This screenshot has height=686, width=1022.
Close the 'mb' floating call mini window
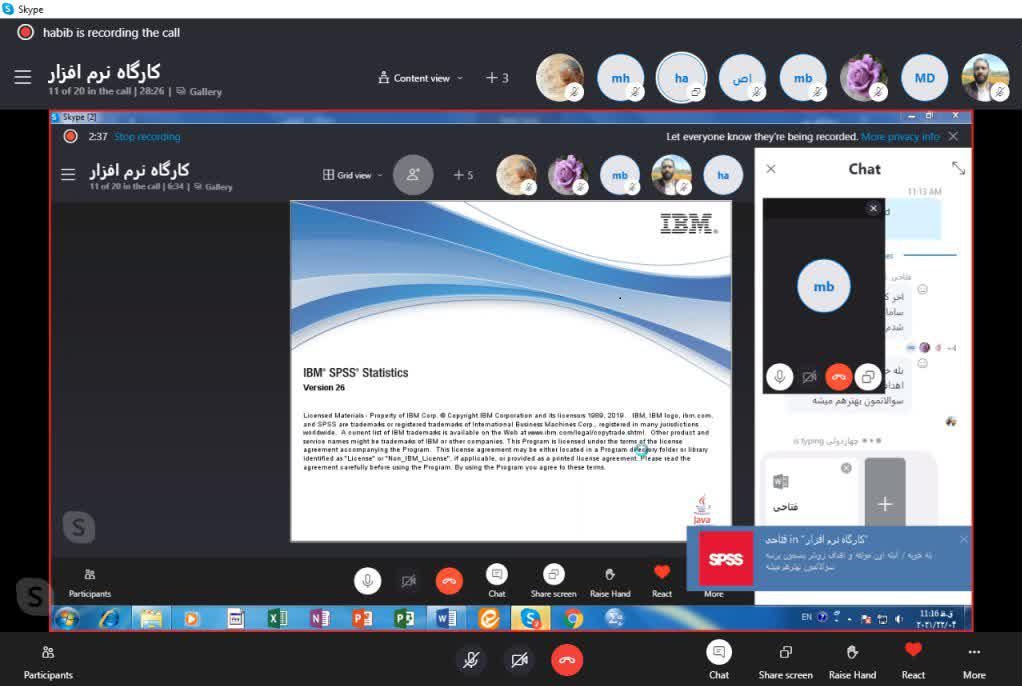point(873,209)
